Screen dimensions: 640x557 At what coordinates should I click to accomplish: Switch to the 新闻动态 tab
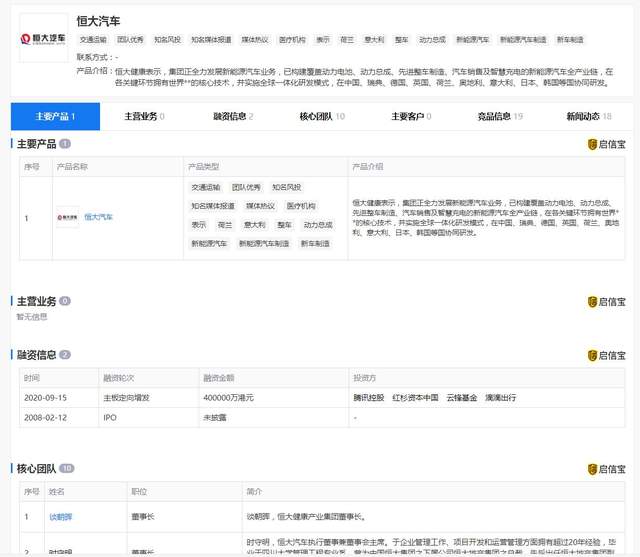tap(588, 117)
